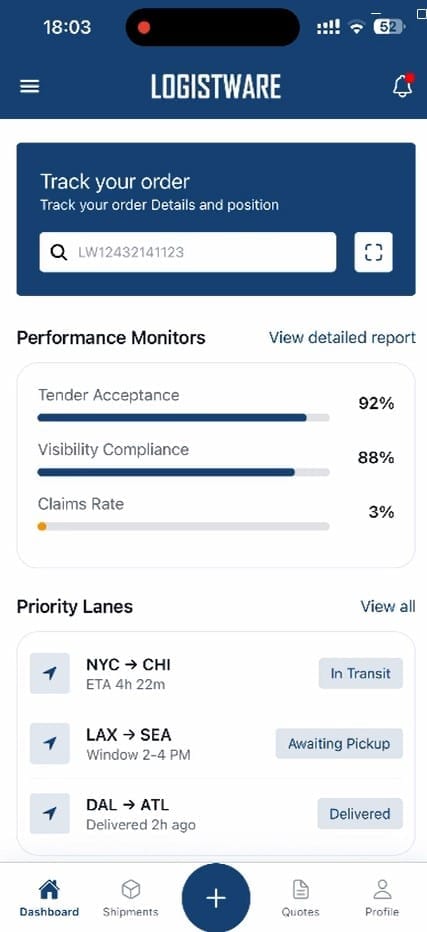Click the search magnifier icon

[58, 252]
